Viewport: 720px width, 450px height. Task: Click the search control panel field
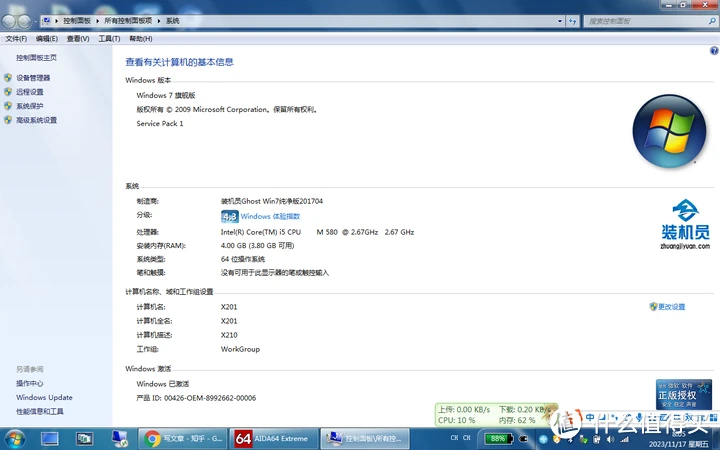(650, 21)
